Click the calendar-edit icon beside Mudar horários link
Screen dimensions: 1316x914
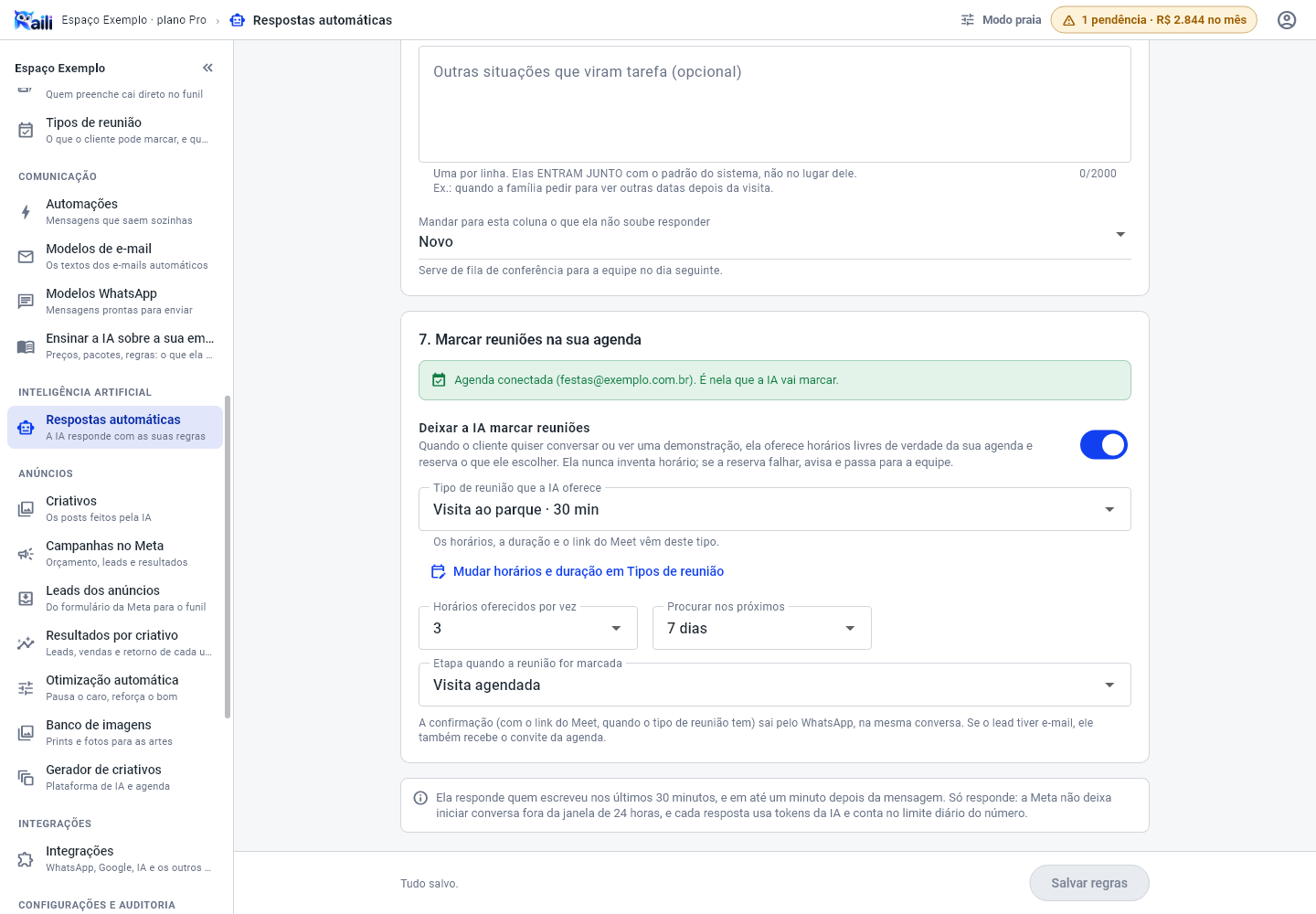point(439,571)
